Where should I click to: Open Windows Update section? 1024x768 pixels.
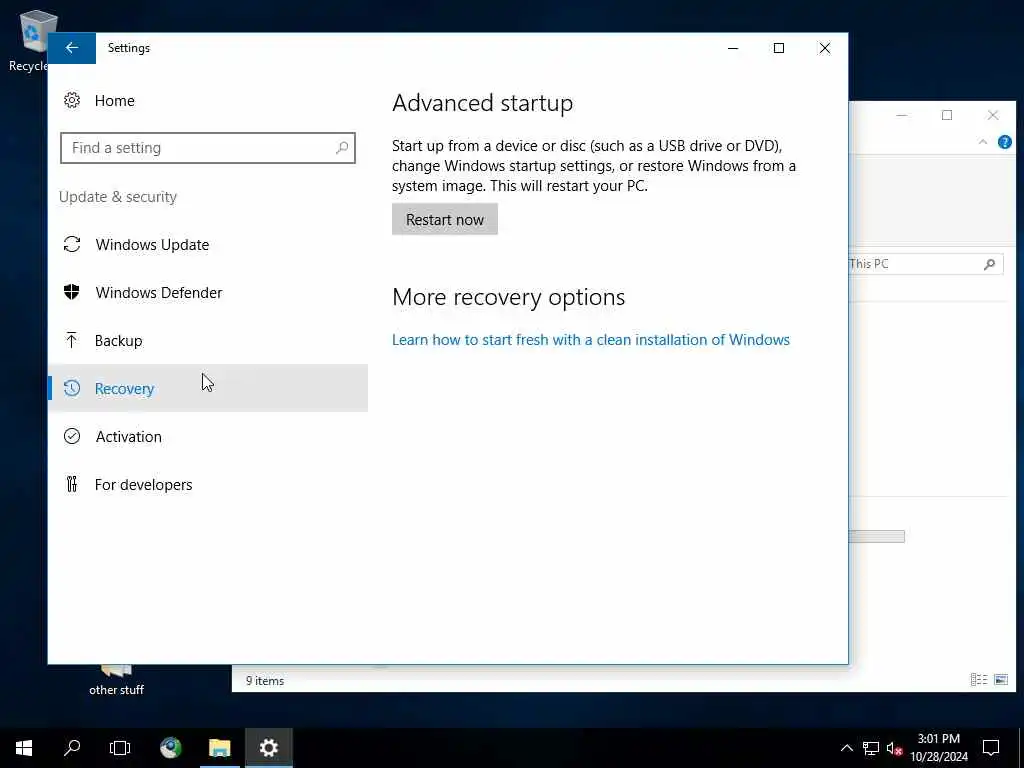tap(208, 244)
